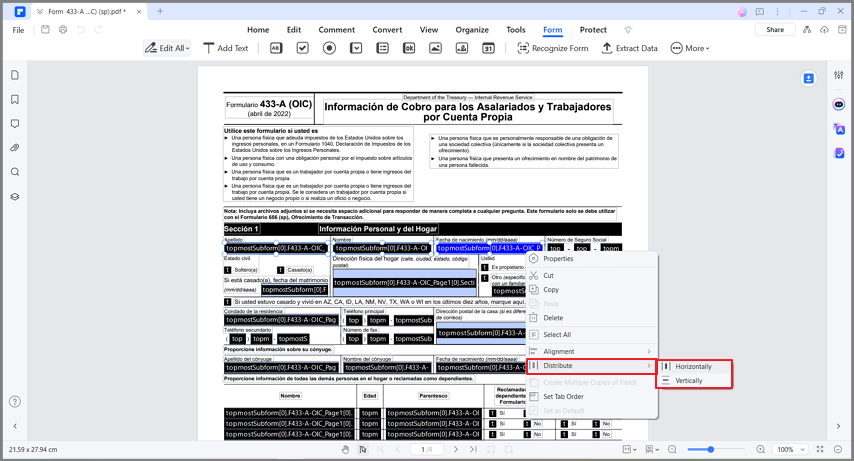Add a list box form control

(x=383, y=48)
